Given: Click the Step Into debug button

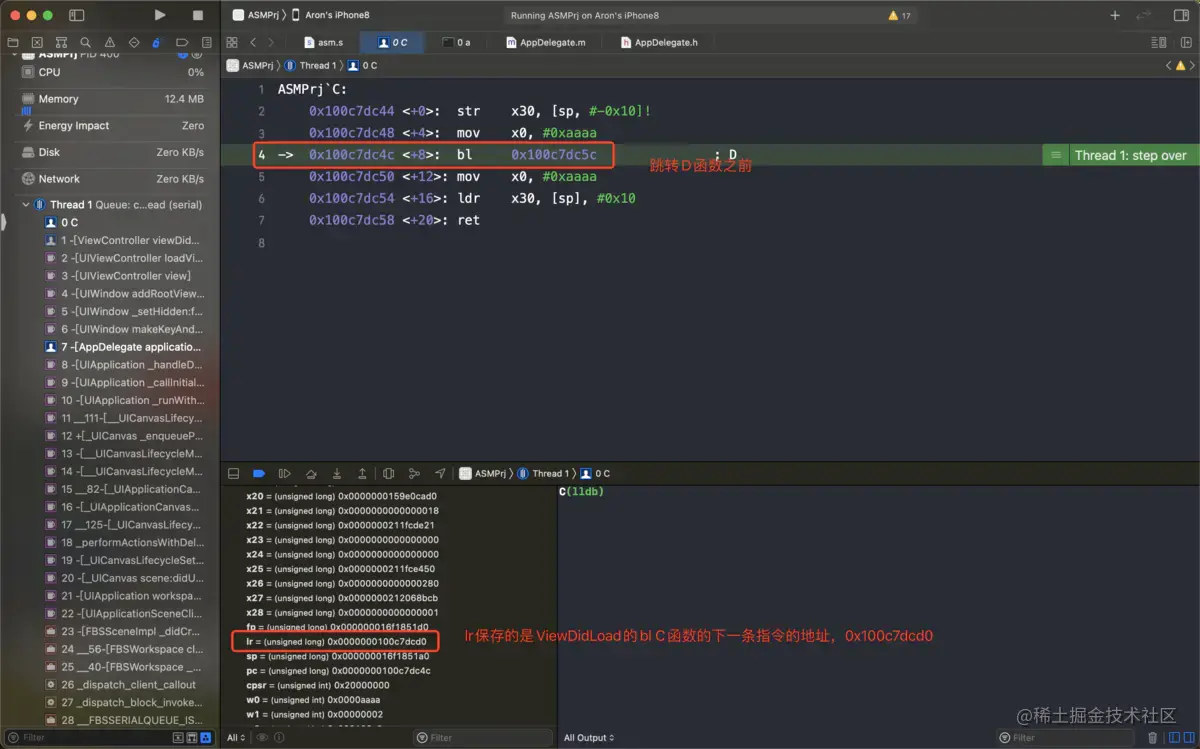Looking at the screenshot, I should click(x=337, y=473).
